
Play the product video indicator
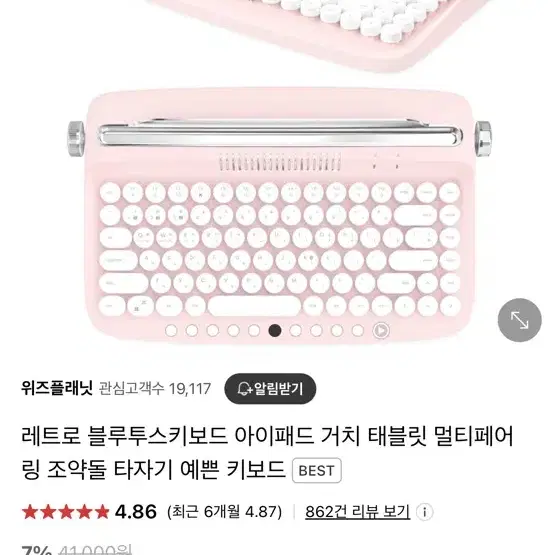point(381,331)
